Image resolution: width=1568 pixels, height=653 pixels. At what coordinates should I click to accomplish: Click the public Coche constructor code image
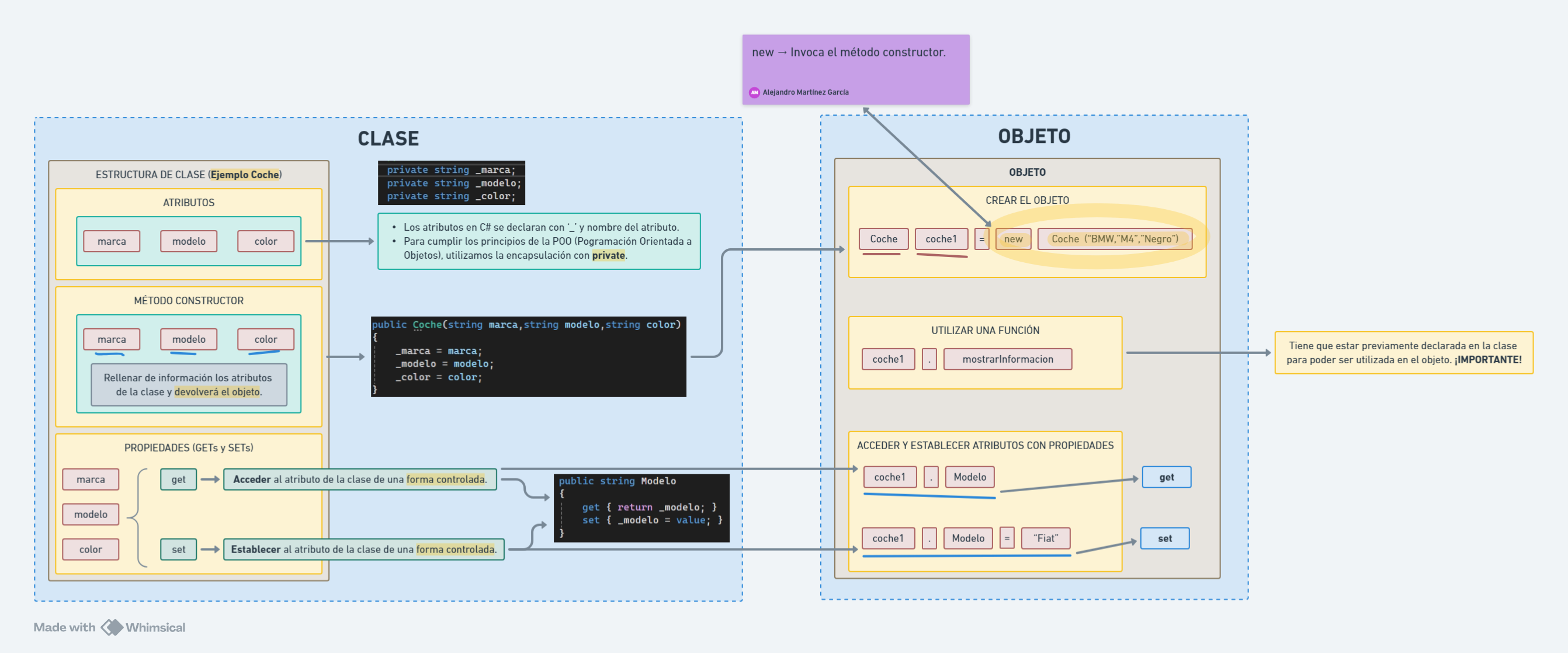(528, 357)
